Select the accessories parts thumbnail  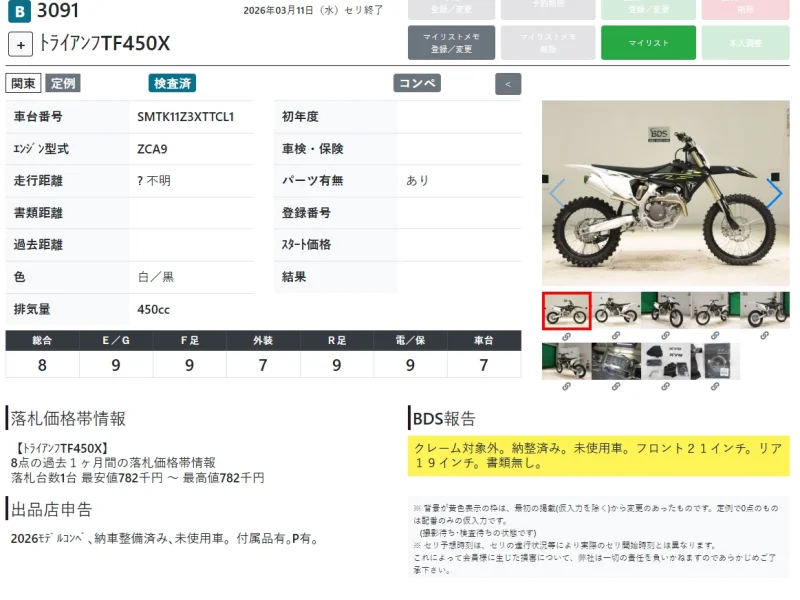click(x=665, y=361)
